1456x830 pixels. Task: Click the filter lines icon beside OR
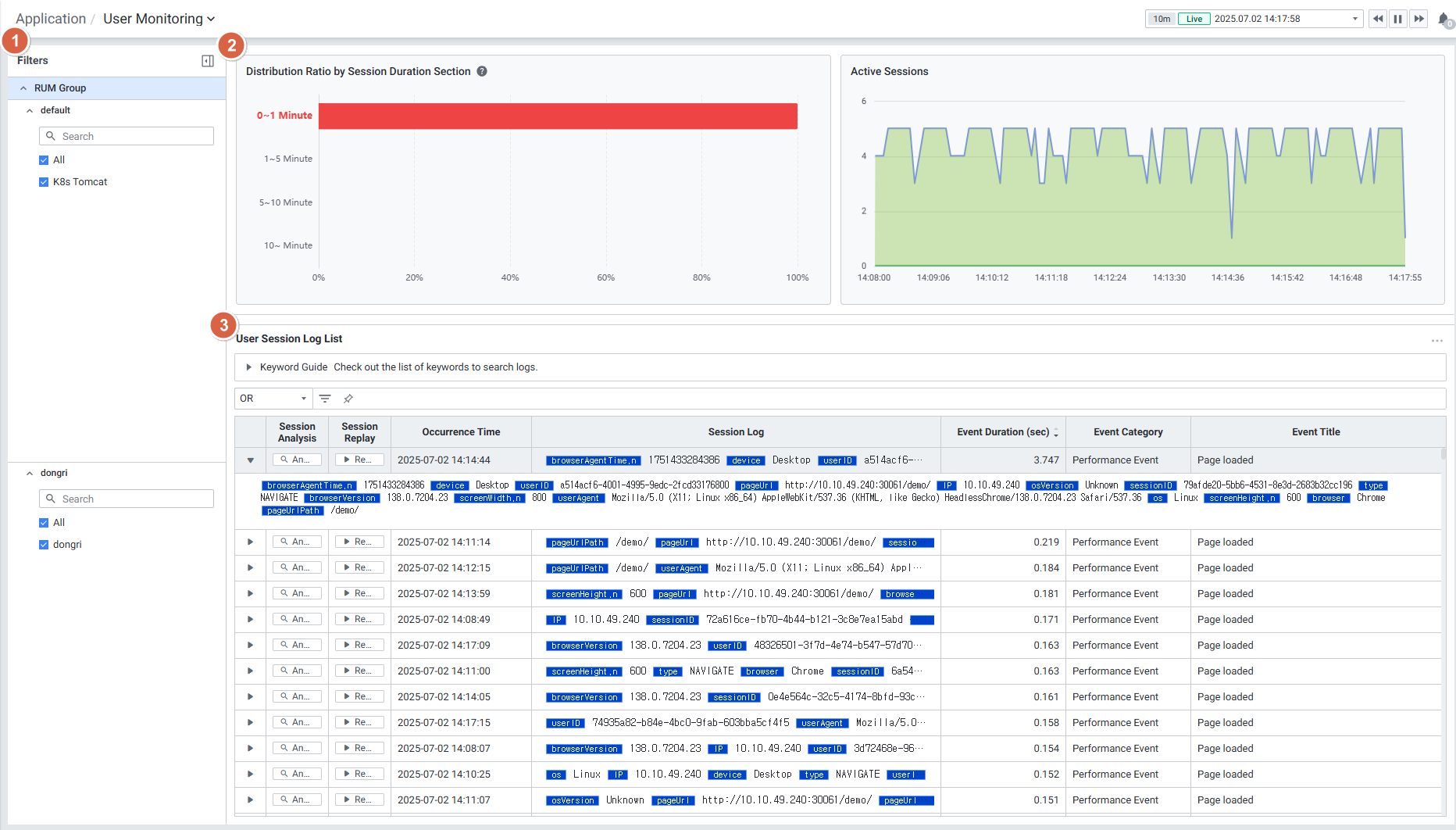[x=325, y=399]
